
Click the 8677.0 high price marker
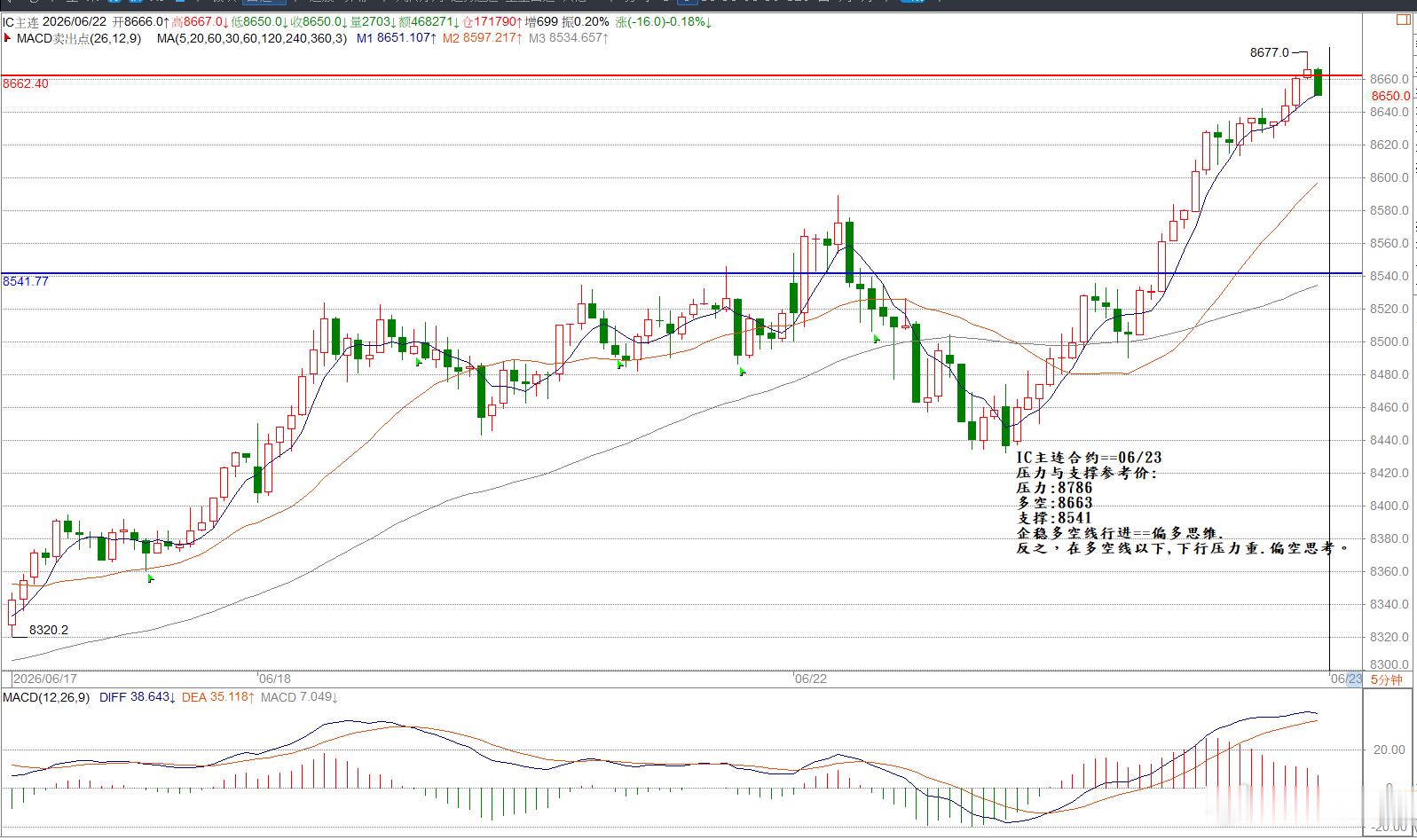point(1269,52)
